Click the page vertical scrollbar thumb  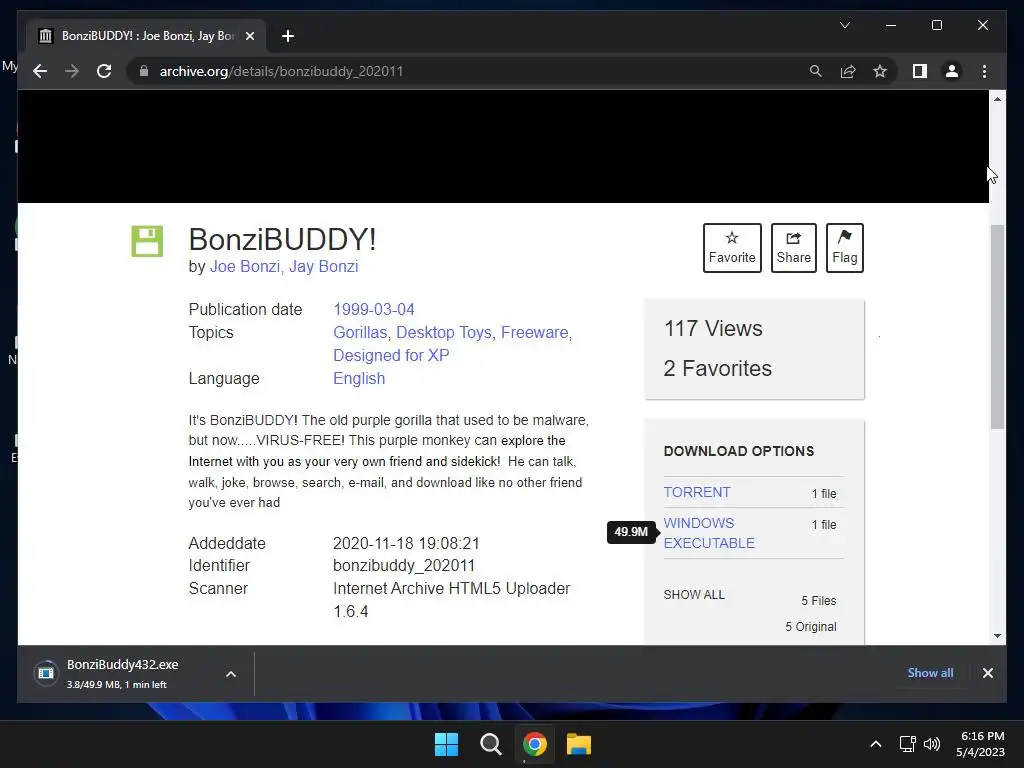997,327
